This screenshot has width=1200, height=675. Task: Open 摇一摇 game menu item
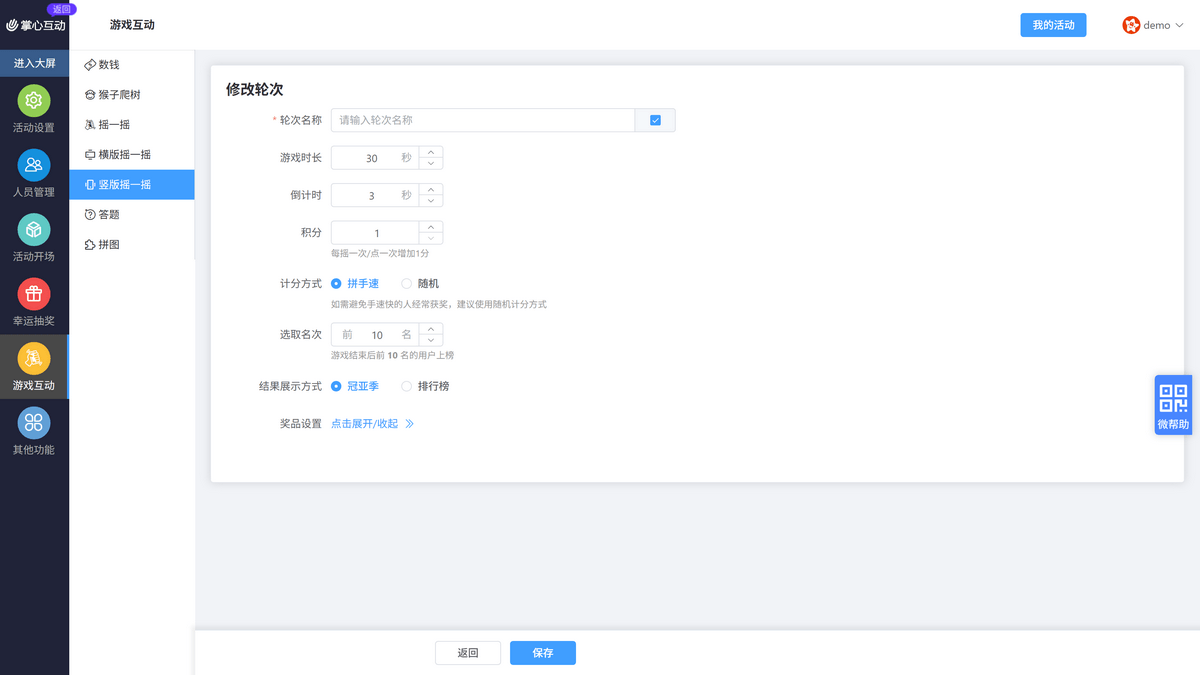click(132, 124)
